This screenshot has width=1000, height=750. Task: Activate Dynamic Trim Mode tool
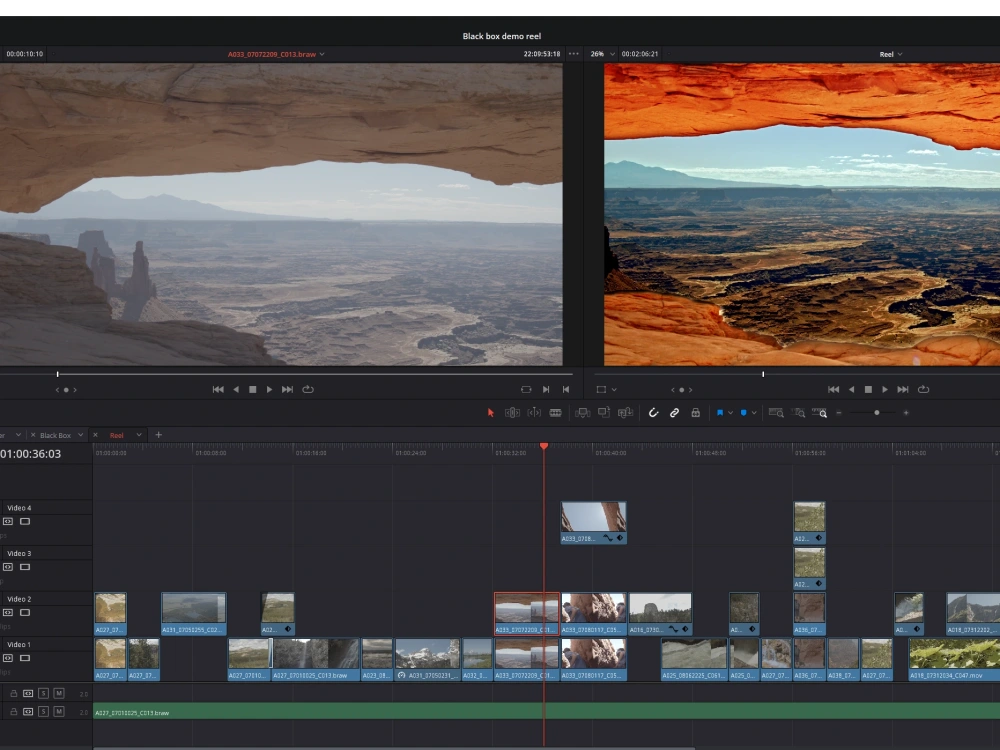tap(534, 413)
